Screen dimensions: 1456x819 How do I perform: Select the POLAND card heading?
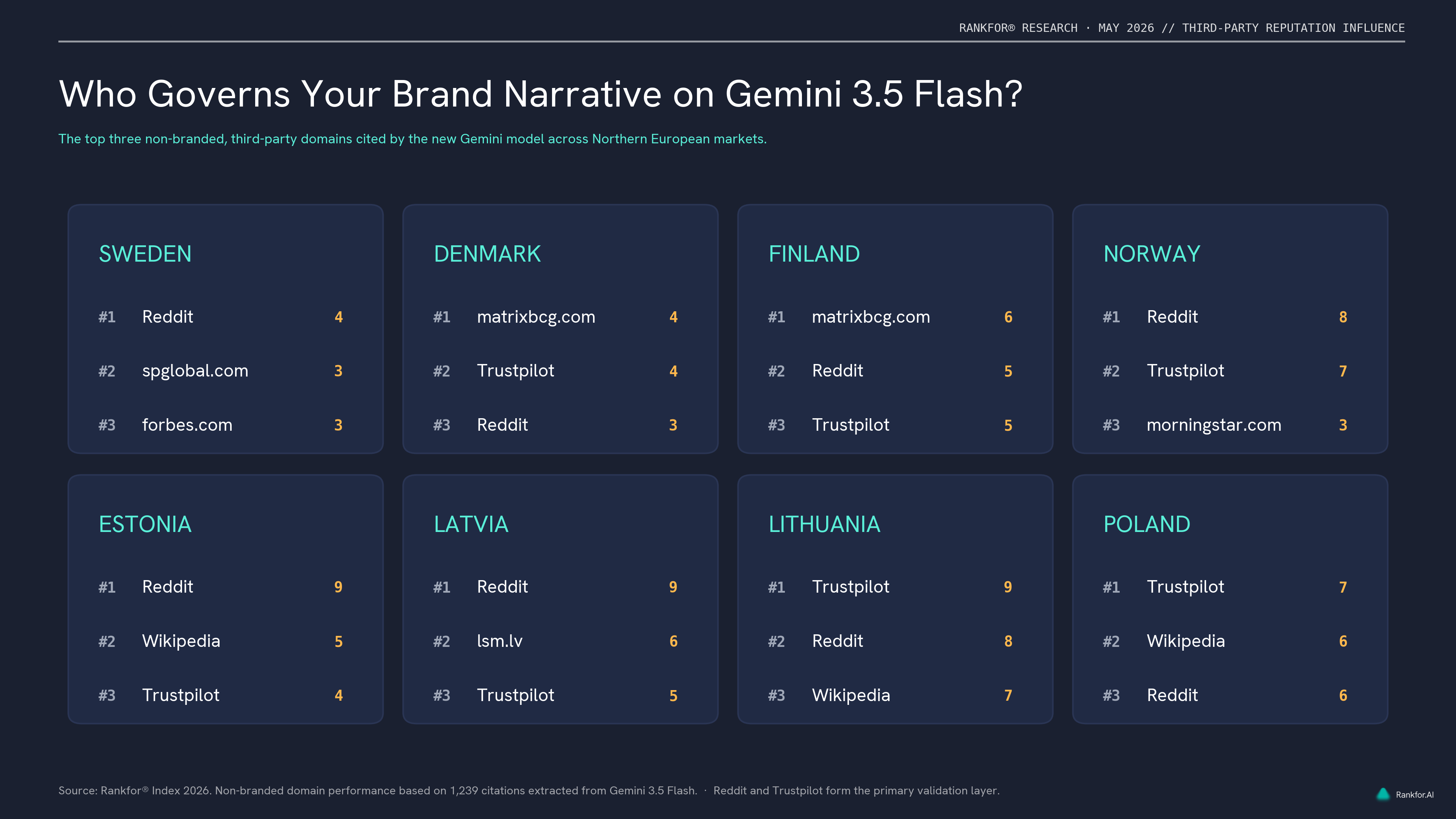[x=1147, y=524]
